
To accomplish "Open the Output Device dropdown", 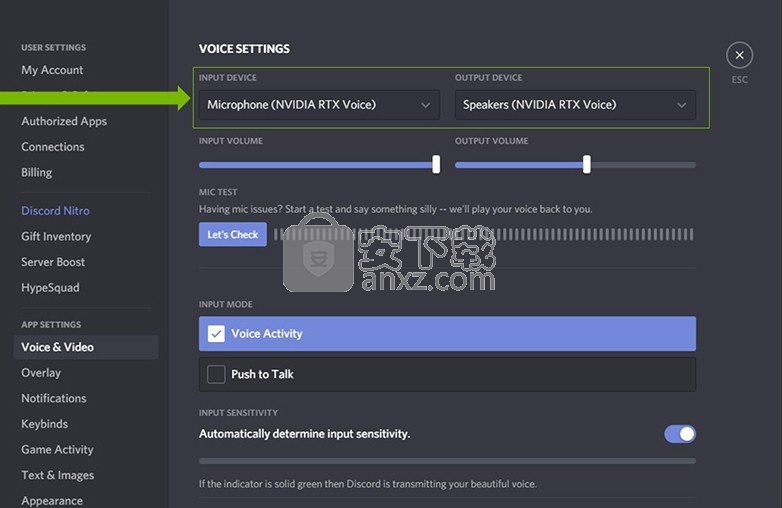I will [x=575, y=105].
